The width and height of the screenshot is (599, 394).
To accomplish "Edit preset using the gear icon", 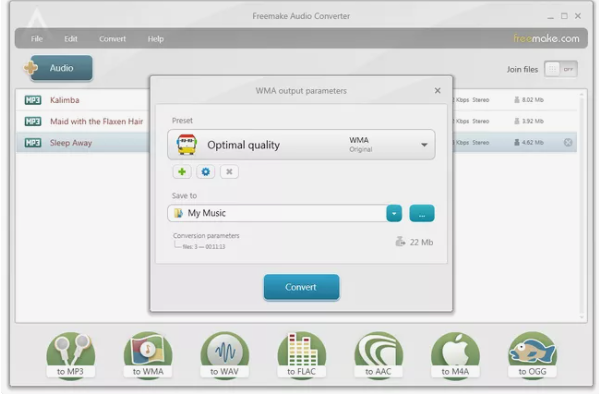I will (206, 172).
